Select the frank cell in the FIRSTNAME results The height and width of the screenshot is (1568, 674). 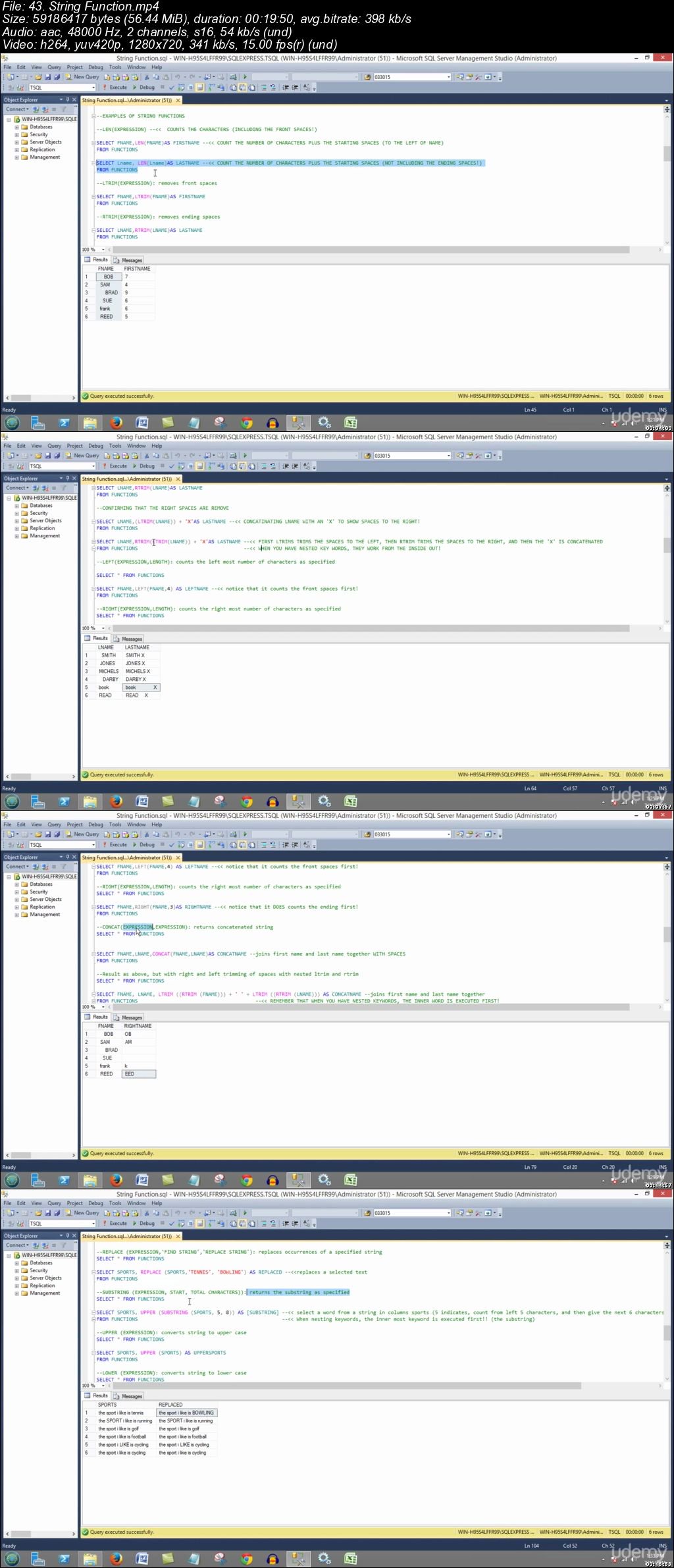[109, 309]
